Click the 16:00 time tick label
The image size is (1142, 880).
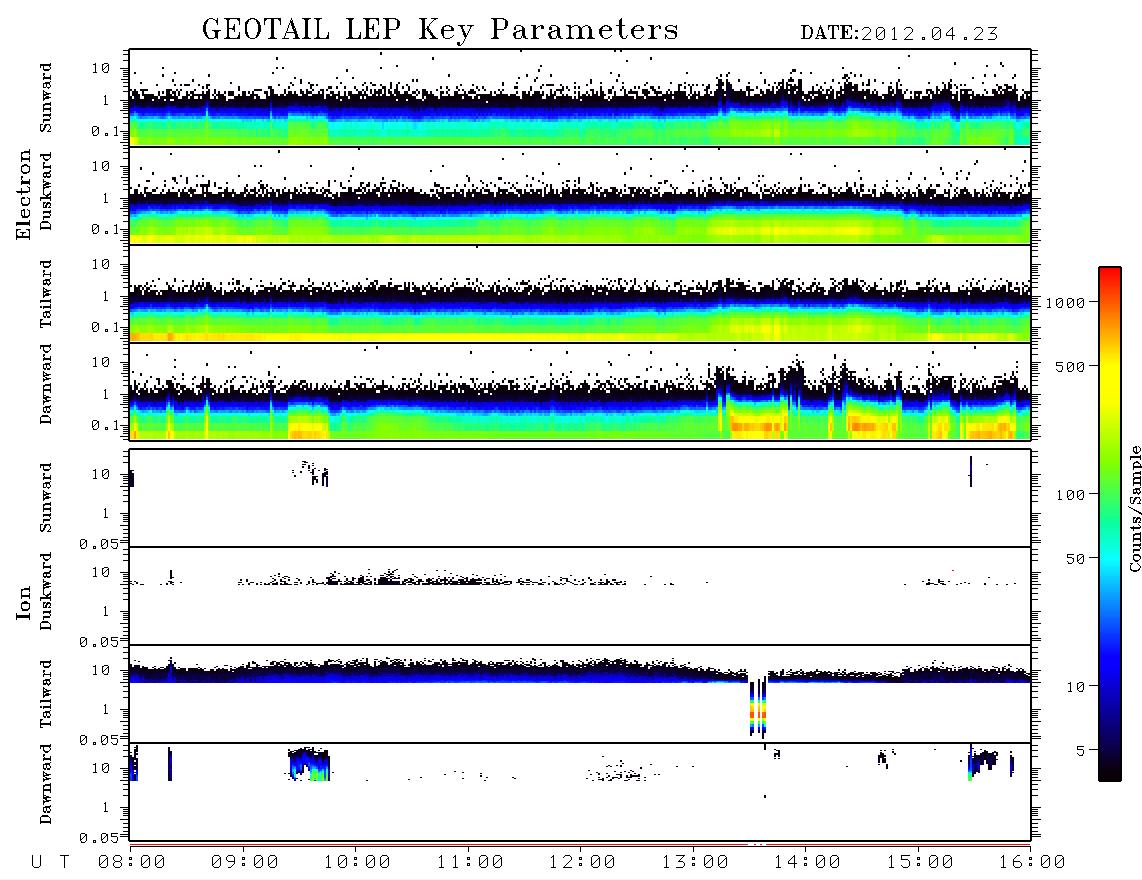pos(1031,863)
